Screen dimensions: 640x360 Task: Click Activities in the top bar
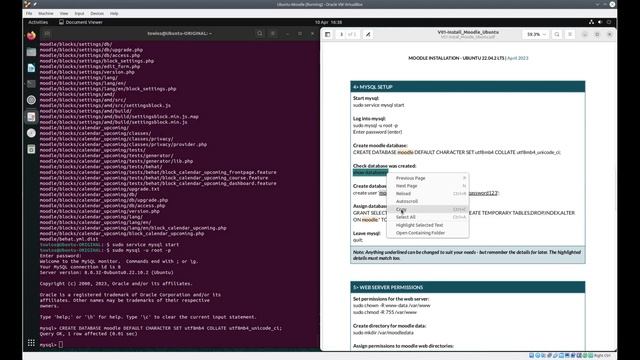(x=38, y=22)
